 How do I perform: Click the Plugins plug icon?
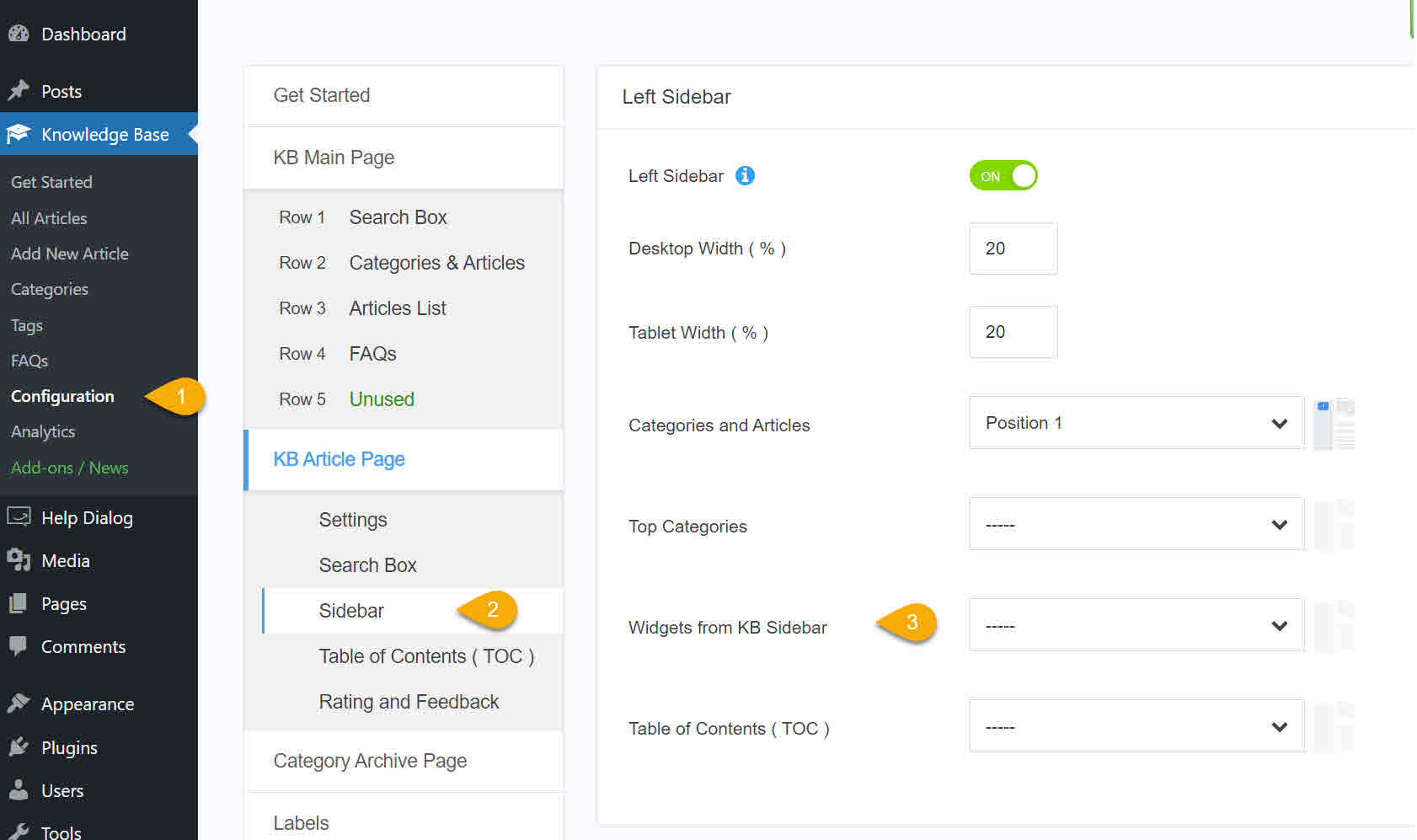click(19, 746)
